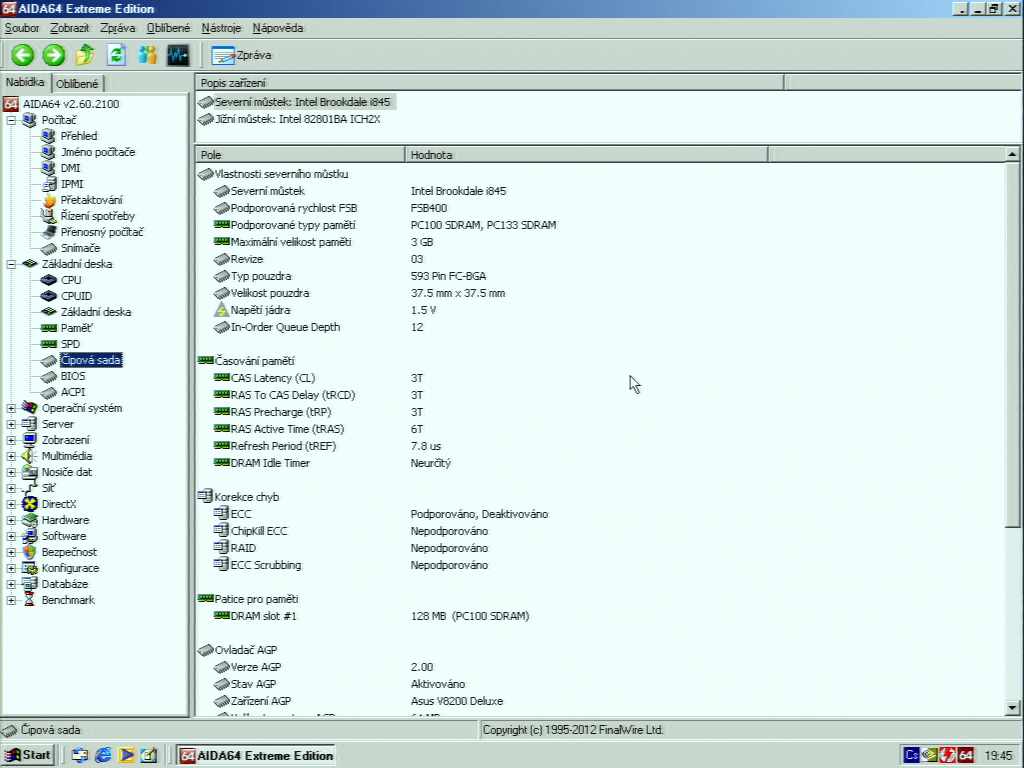The width and height of the screenshot is (1024, 768).
Task: Collapse the Počítač tree node
Action: [11, 120]
